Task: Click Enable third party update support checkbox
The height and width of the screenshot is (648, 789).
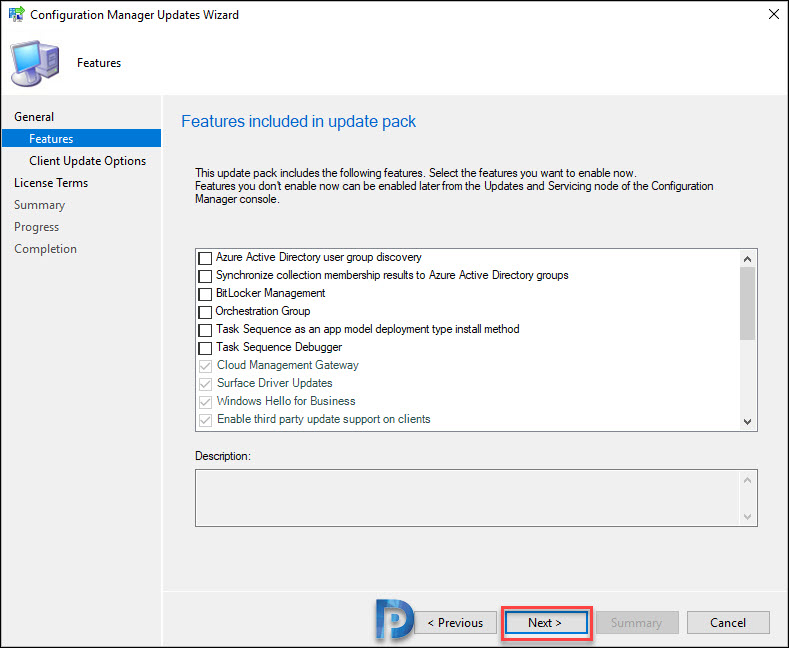Action: [205, 420]
